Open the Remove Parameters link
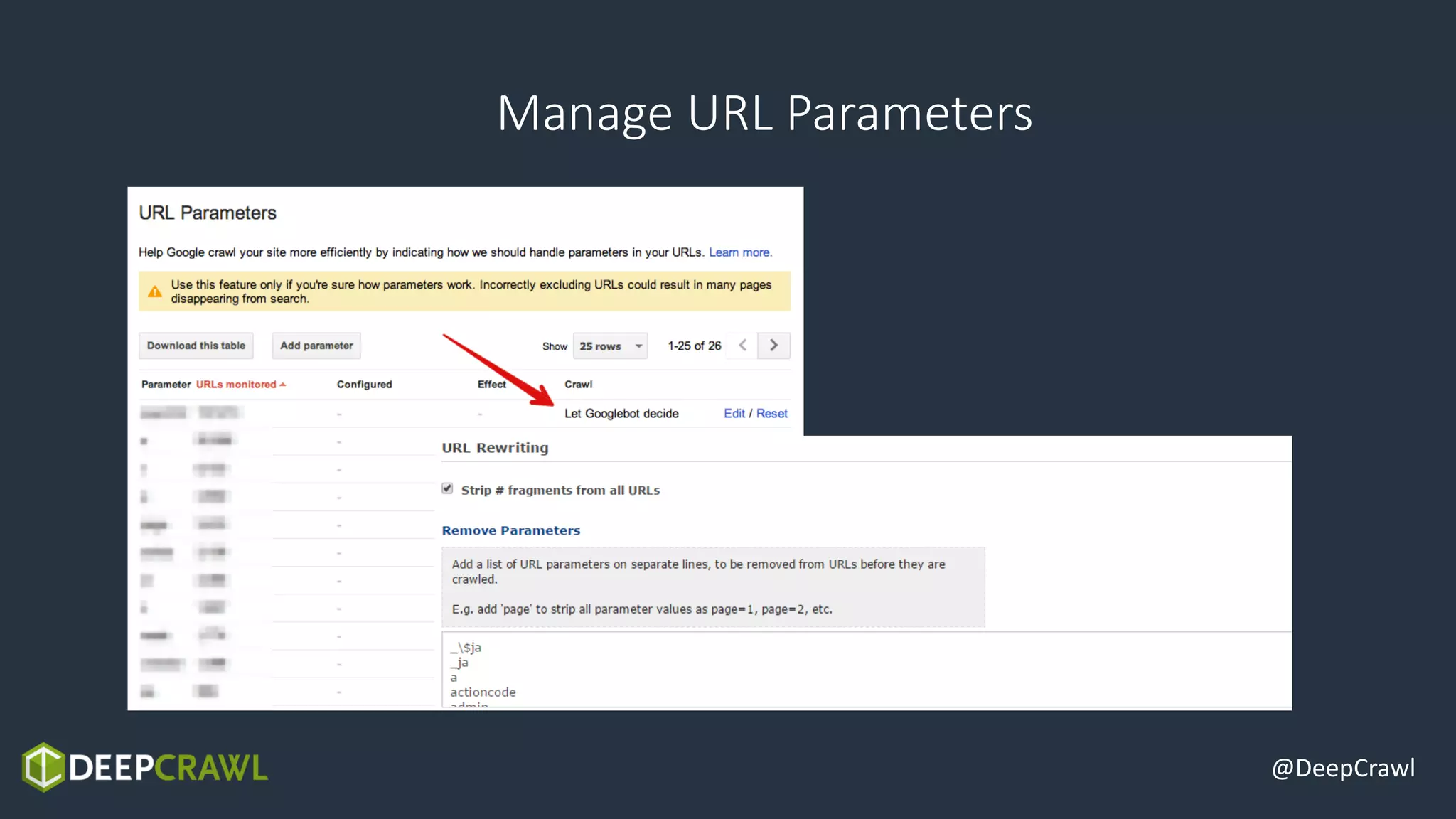The height and width of the screenshot is (819, 1456). (x=511, y=530)
